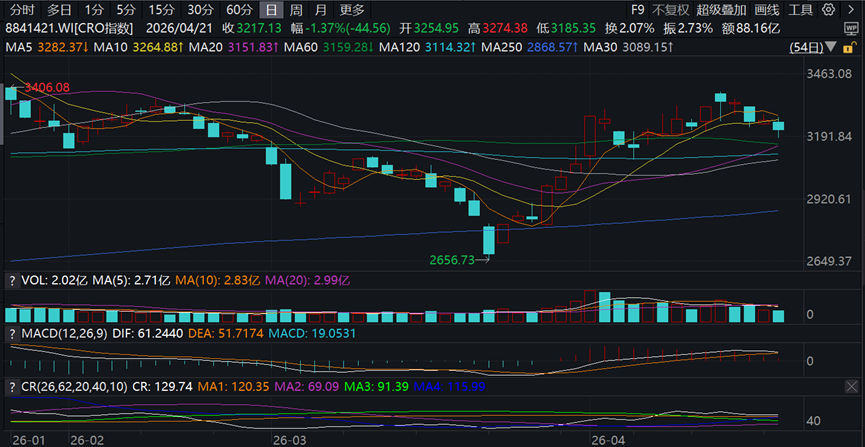The height and width of the screenshot is (447, 865).
Task: Open the 超级叠加 overlay option
Action: [x=721, y=9]
